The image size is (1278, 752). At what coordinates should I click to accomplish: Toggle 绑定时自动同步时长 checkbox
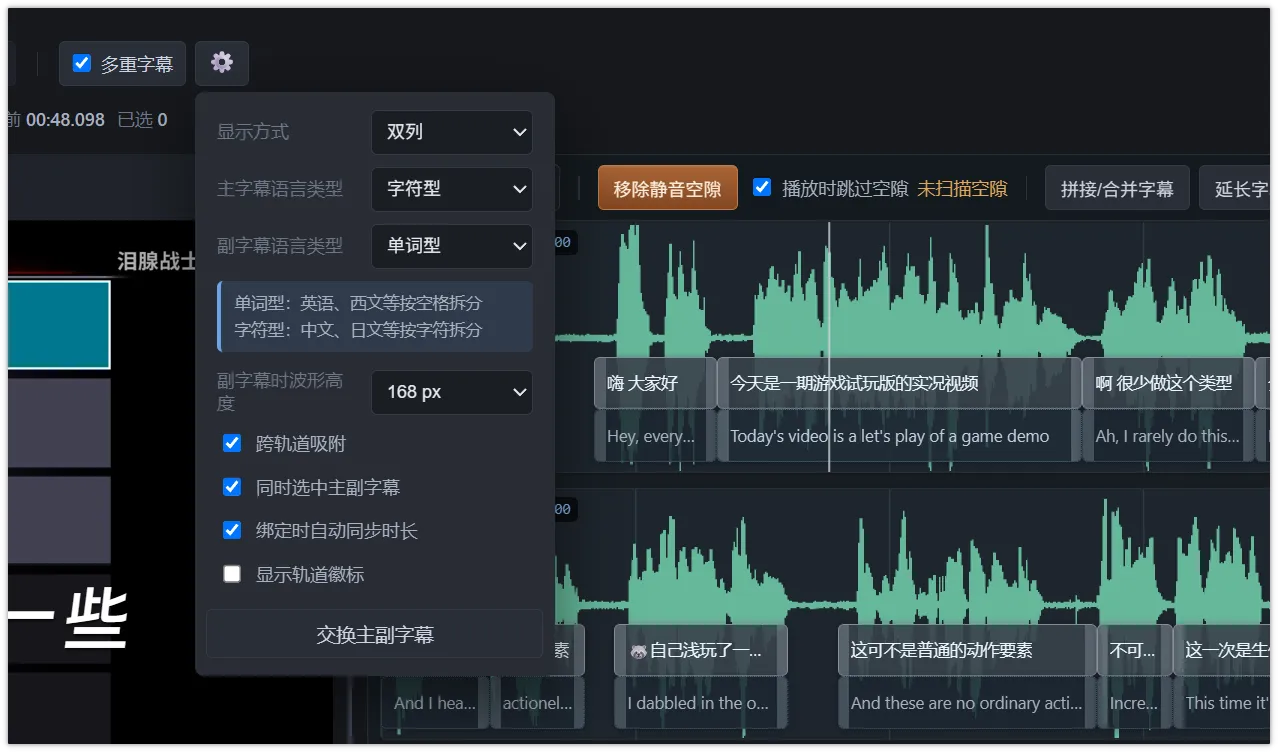232,530
